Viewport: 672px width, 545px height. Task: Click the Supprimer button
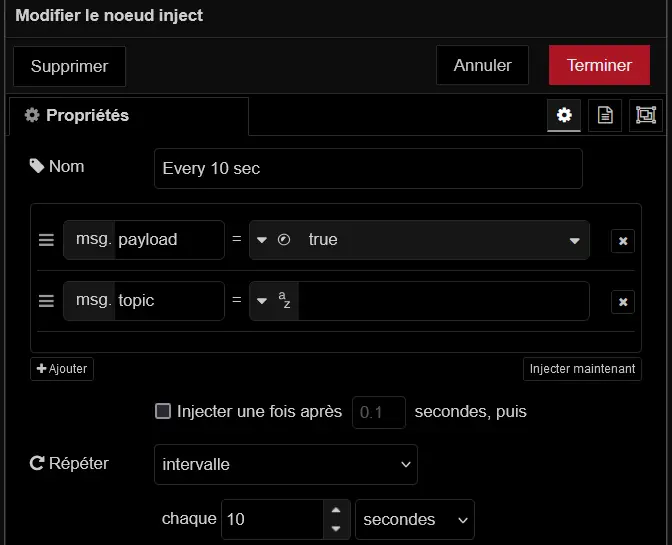pyautogui.click(x=69, y=66)
